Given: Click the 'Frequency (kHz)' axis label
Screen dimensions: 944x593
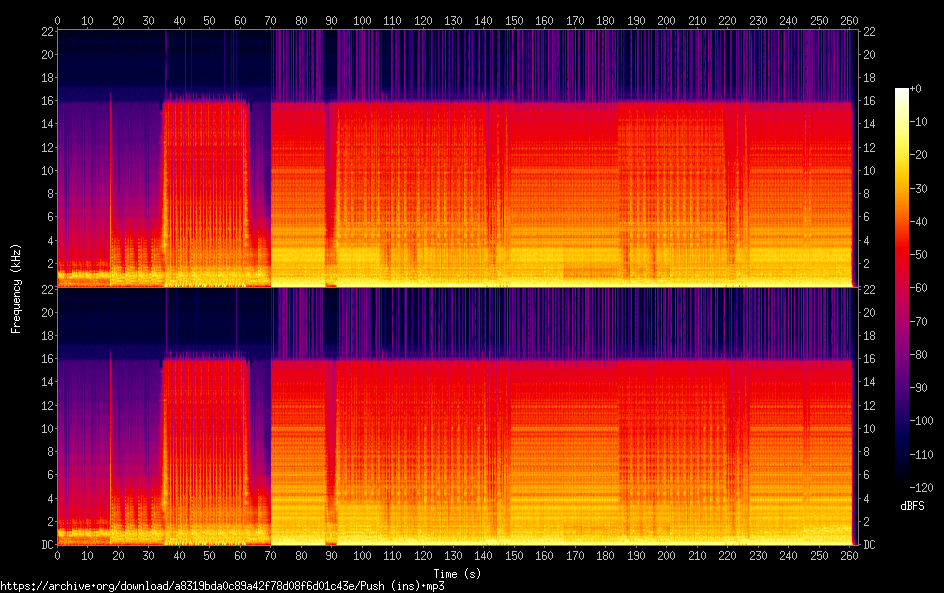Looking at the screenshot, I should point(16,287).
